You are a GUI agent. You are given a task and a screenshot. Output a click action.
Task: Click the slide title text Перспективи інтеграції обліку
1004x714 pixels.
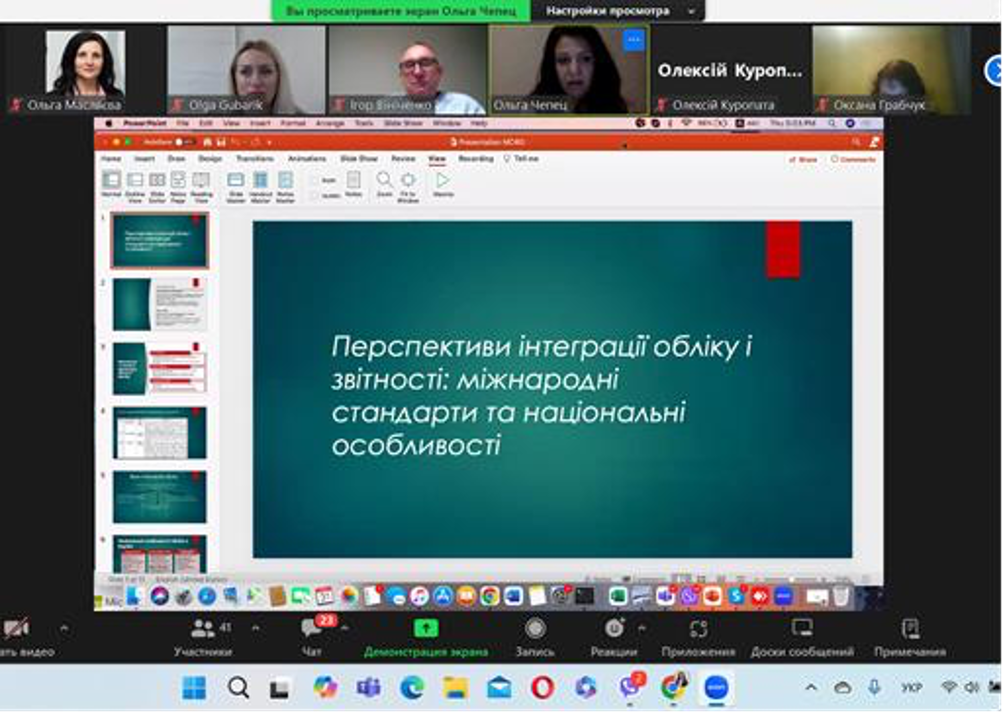[x=542, y=395]
